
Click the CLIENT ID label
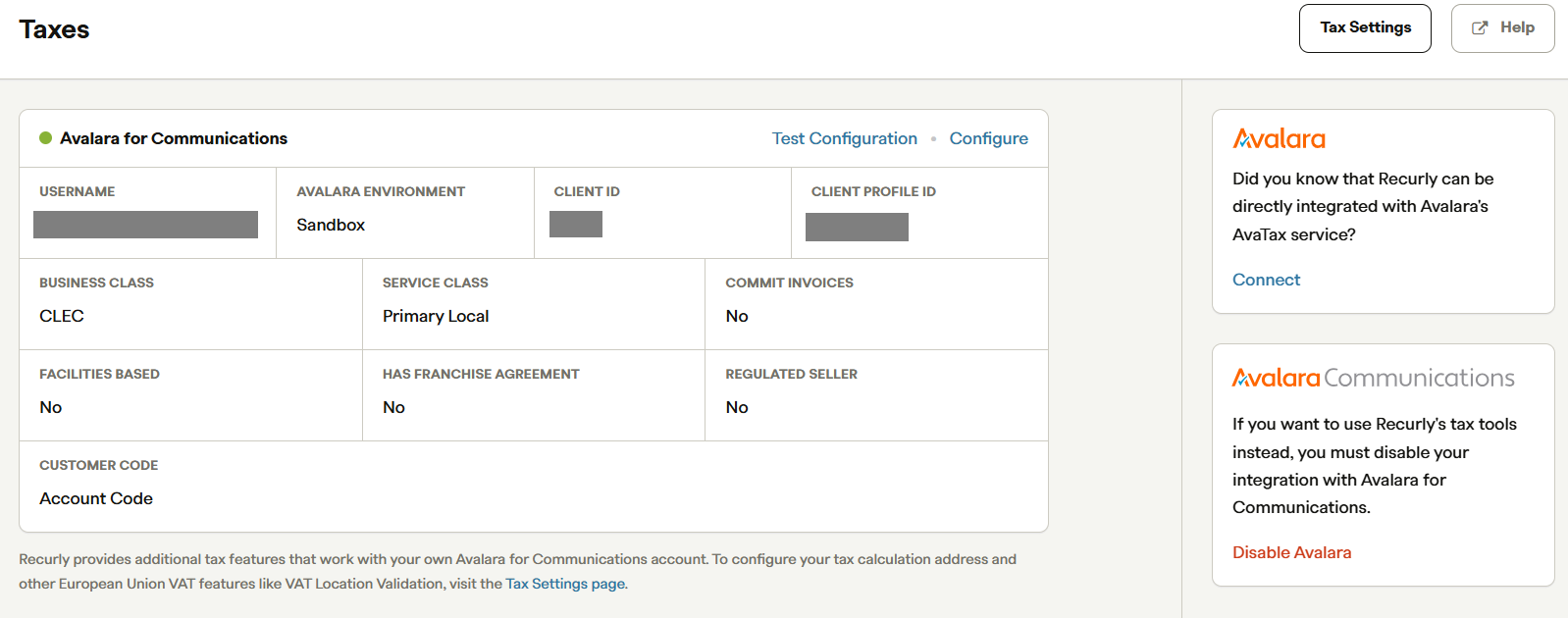point(587,191)
